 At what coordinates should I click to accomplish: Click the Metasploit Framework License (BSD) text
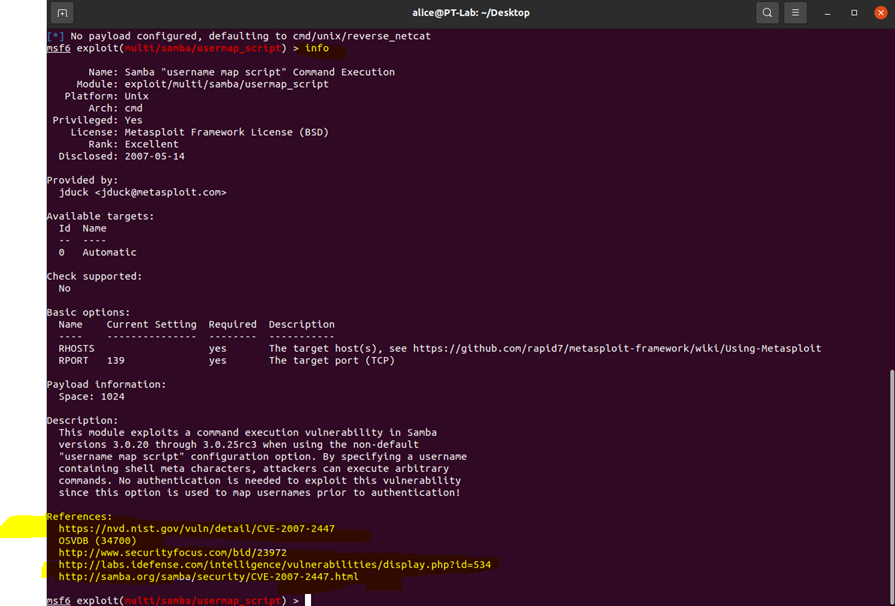coord(227,132)
